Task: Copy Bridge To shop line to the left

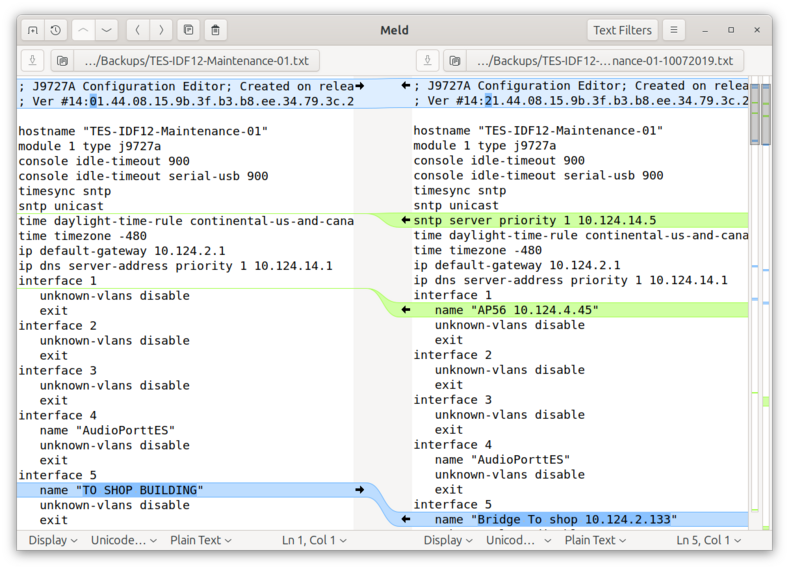Action: pos(406,519)
